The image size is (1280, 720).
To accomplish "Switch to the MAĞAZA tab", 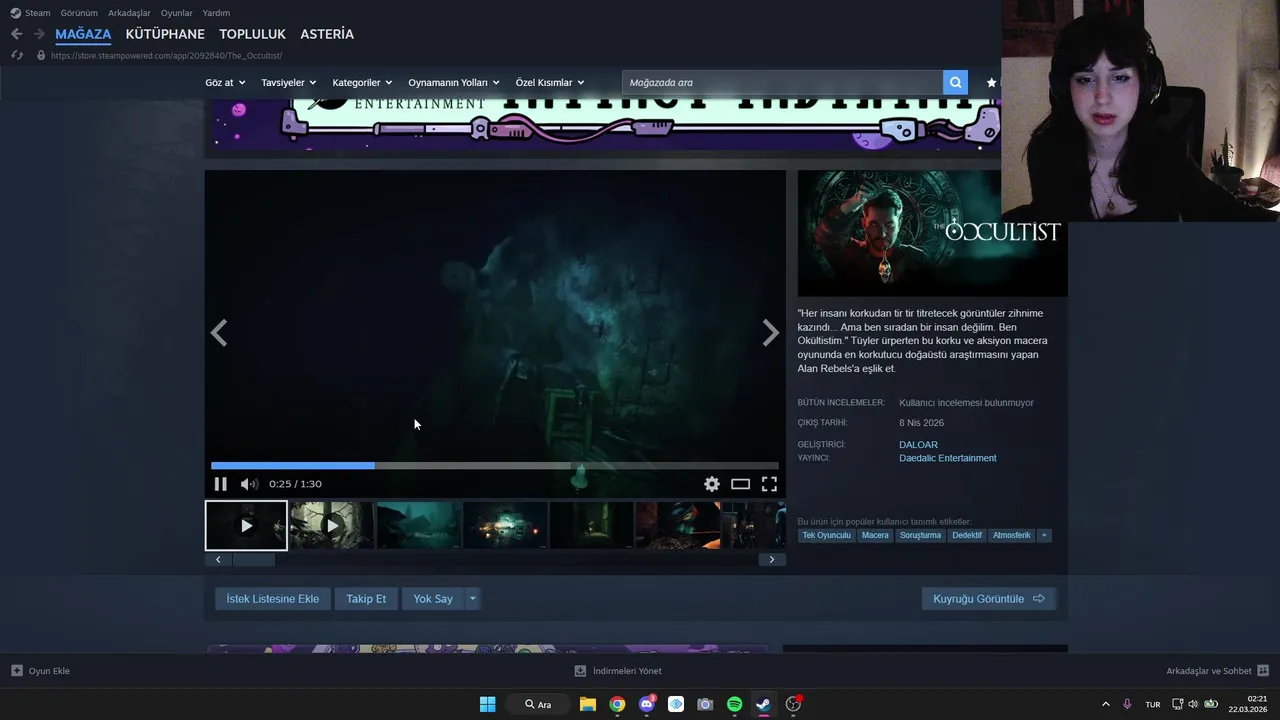I will [x=83, y=34].
